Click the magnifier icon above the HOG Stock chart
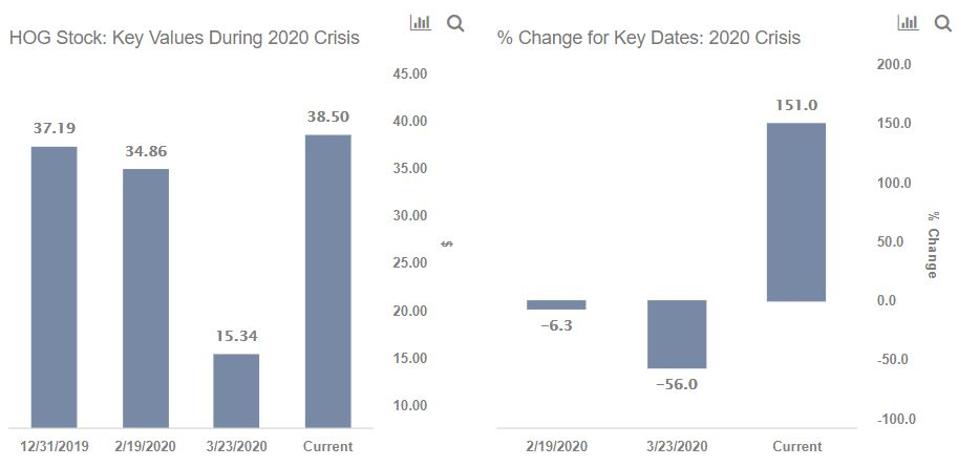Image resolution: width=958 pixels, height=467 pixels. point(455,22)
